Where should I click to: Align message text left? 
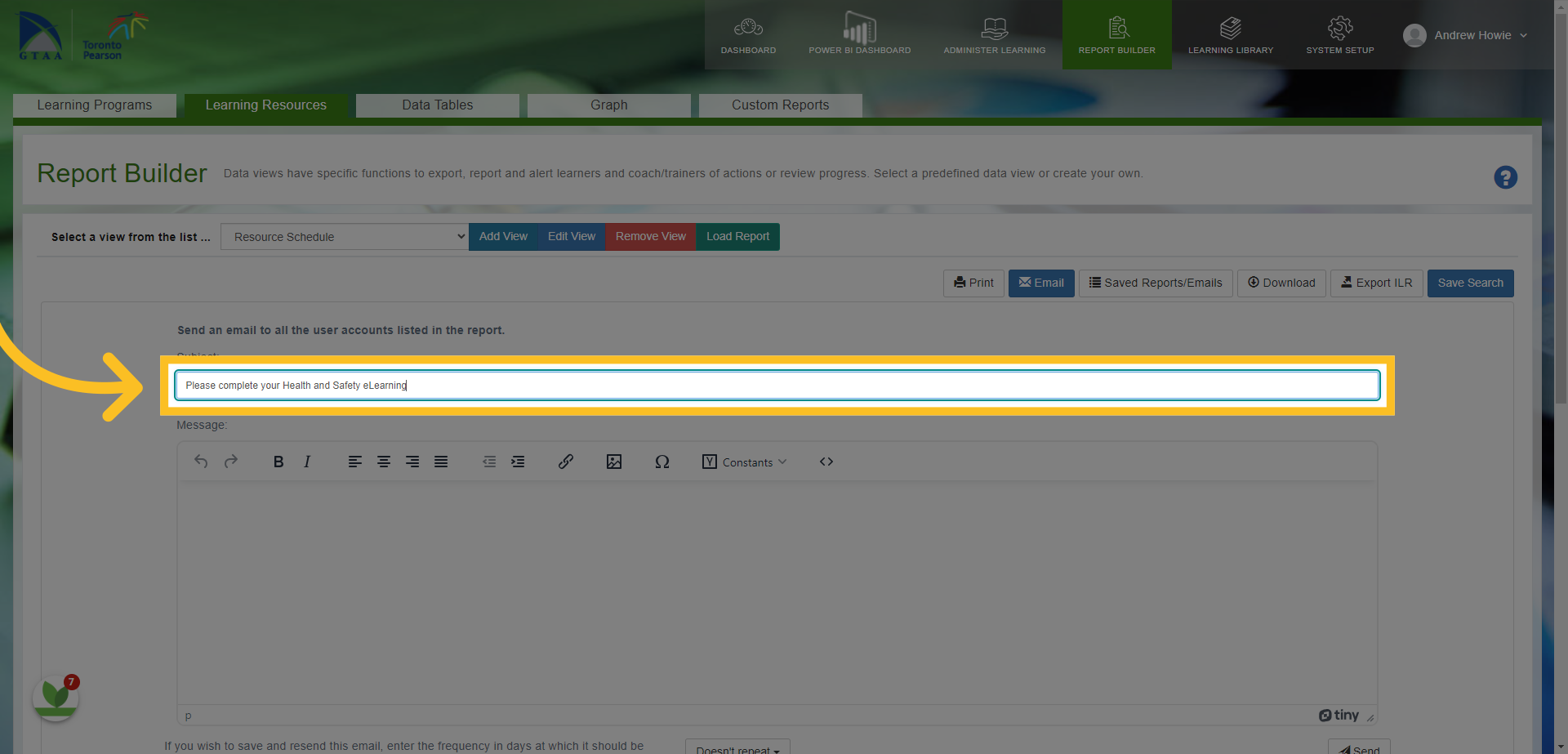pos(354,462)
